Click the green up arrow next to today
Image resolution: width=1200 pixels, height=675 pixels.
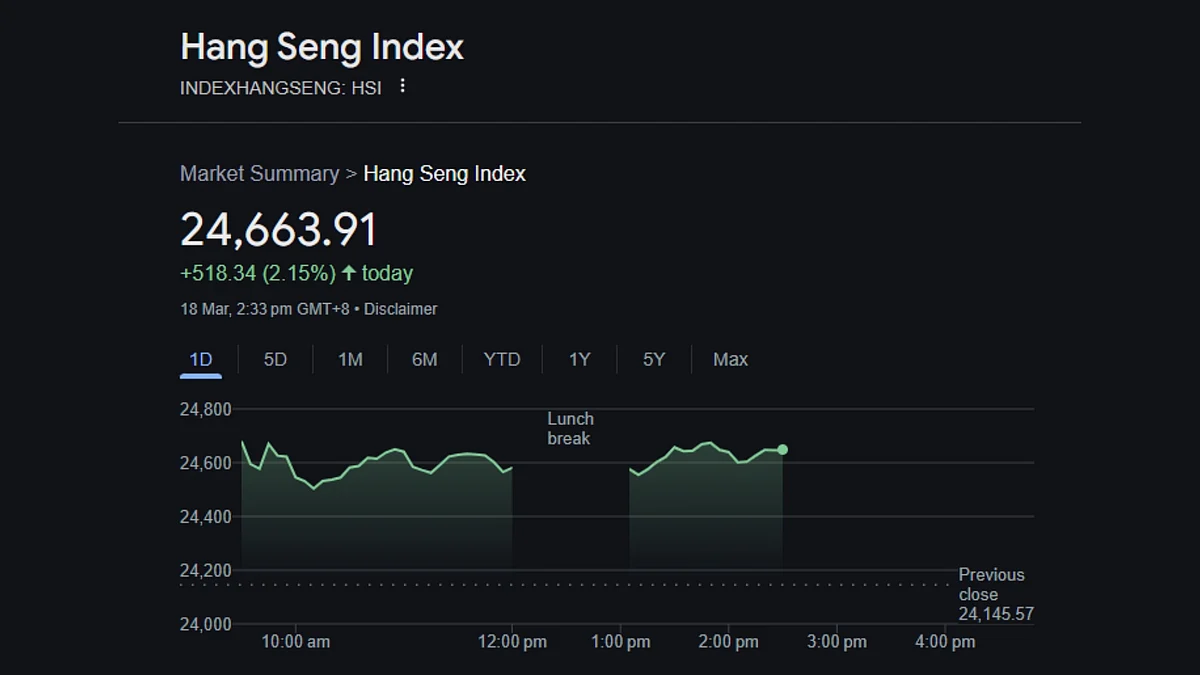pos(349,272)
